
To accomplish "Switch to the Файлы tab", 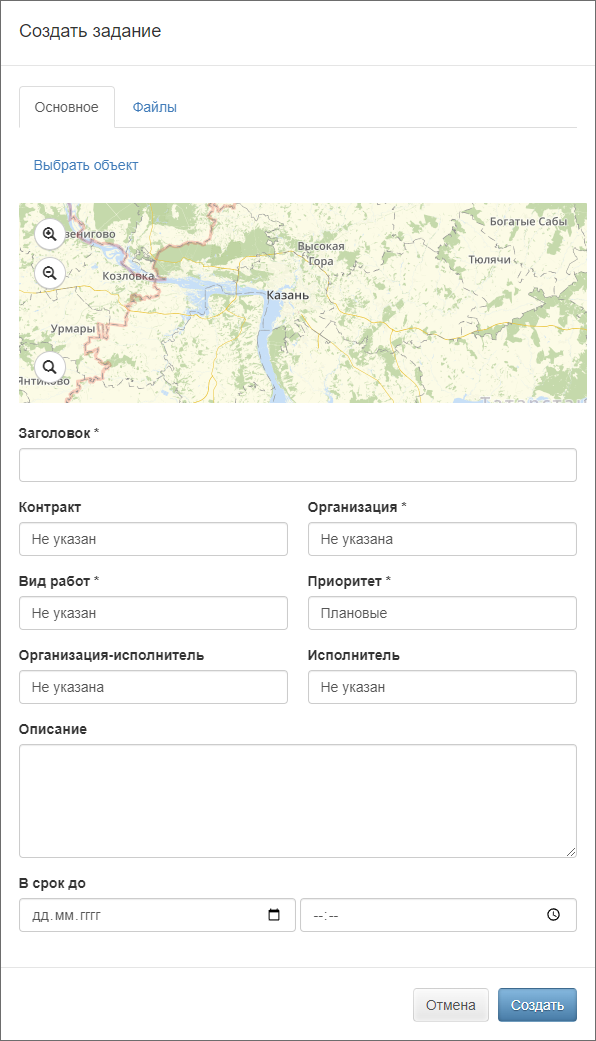I will tap(155, 107).
